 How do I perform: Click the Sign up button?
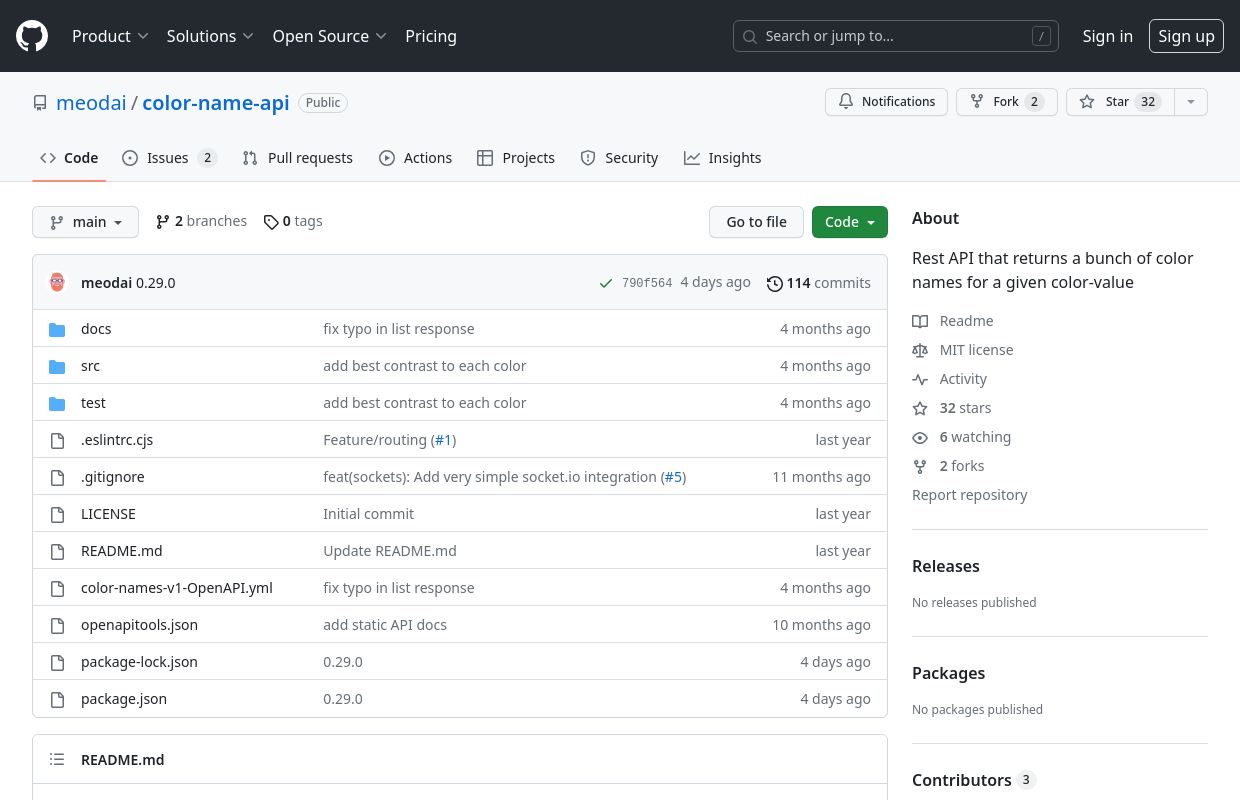point(1186,36)
